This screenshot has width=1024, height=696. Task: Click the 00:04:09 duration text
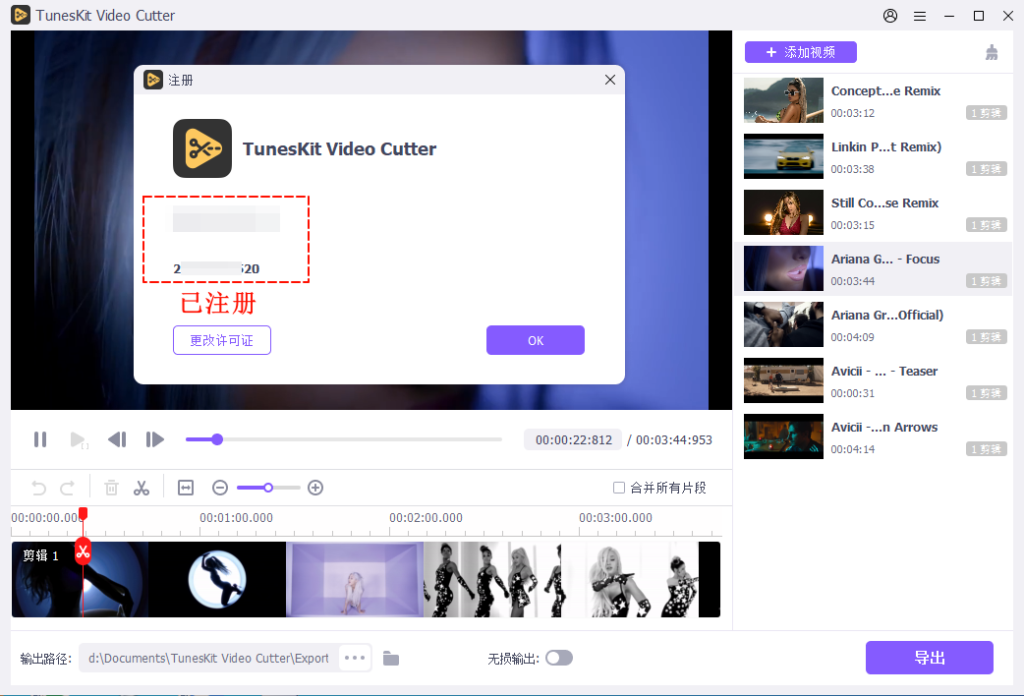[x=852, y=338]
